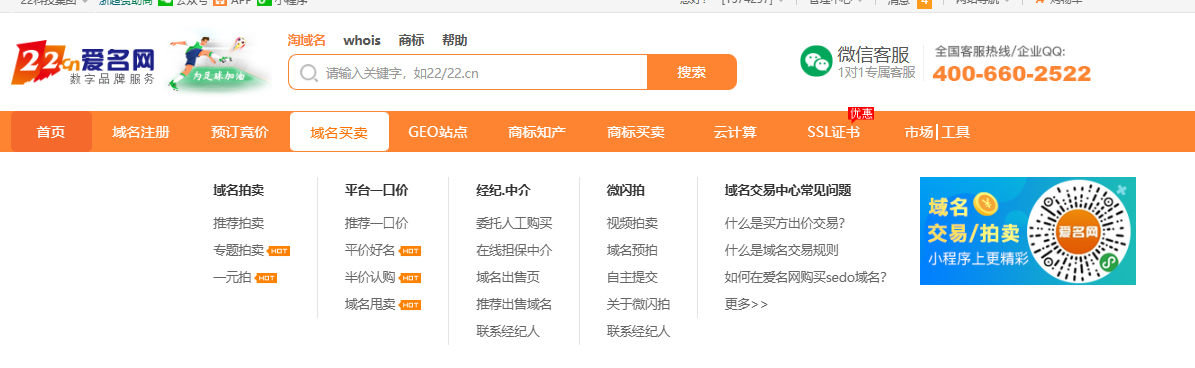This screenshot has width=1195, height=368.
Task: Open 视频拍卖 under 微闪拍
Action: click(x=632, y=223)
